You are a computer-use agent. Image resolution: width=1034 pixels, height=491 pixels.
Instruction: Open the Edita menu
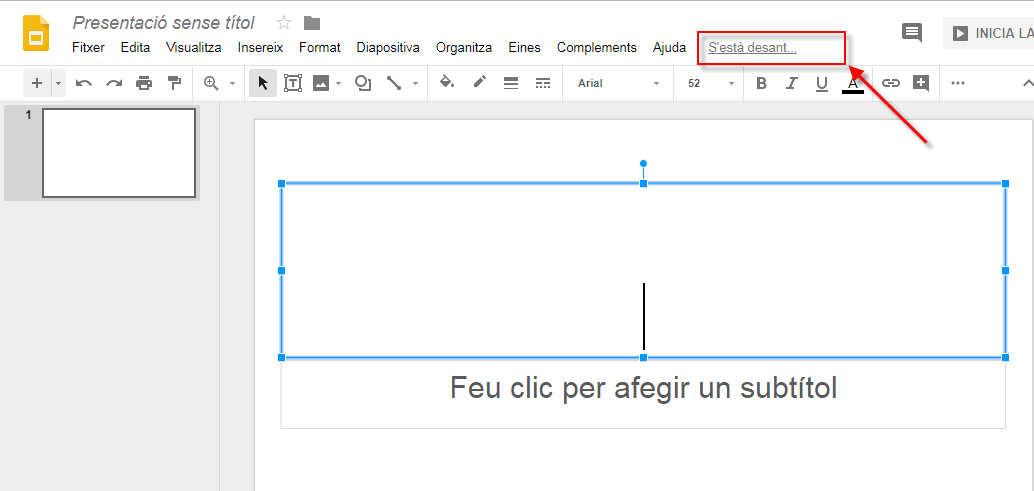135,47
